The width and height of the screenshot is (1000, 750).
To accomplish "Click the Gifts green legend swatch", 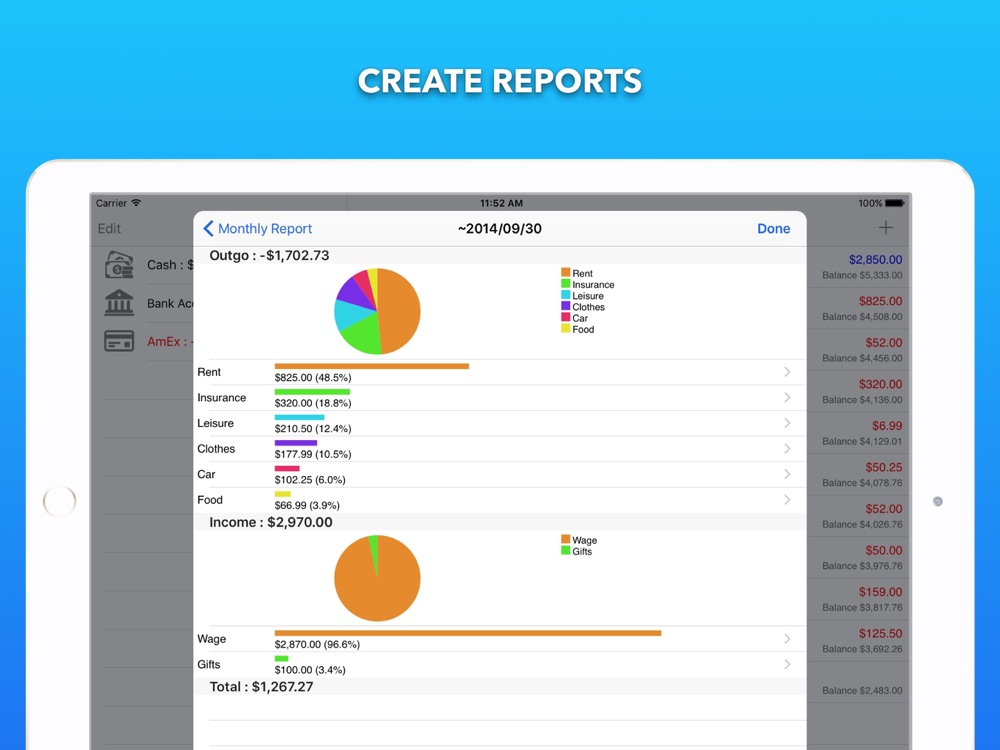I will [x=565, y=550].
